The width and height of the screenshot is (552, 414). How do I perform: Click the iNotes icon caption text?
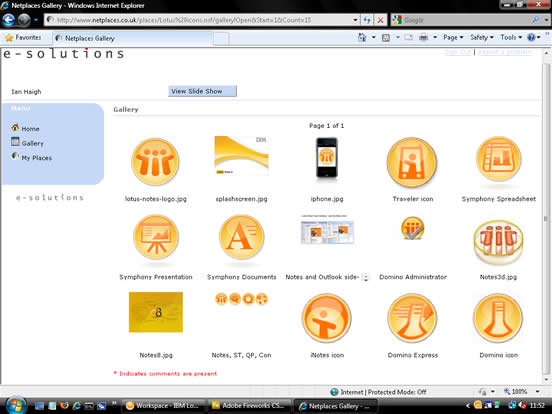point(327,355)
